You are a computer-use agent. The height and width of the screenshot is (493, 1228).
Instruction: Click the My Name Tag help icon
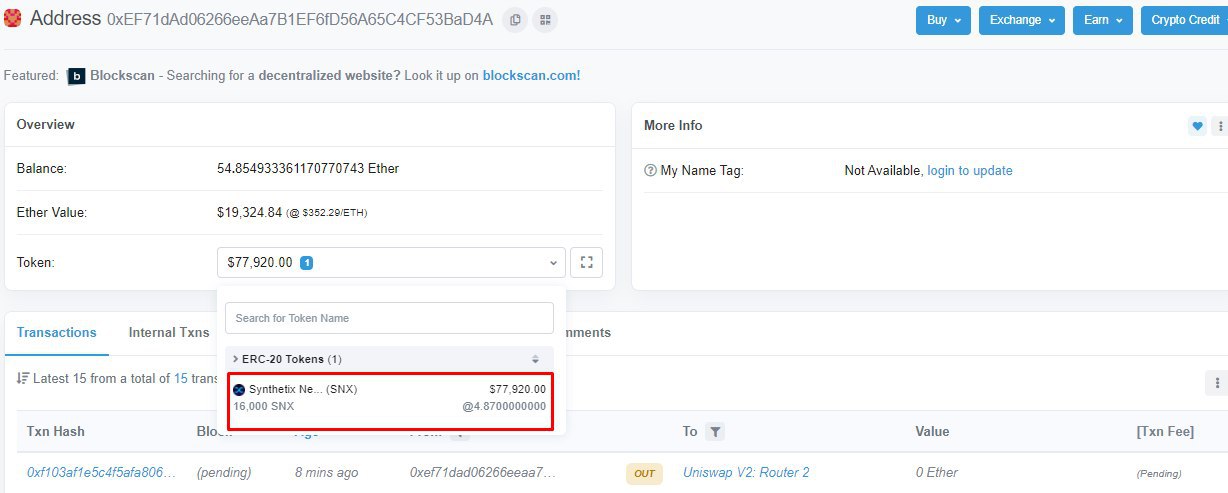tap(650, 171)
